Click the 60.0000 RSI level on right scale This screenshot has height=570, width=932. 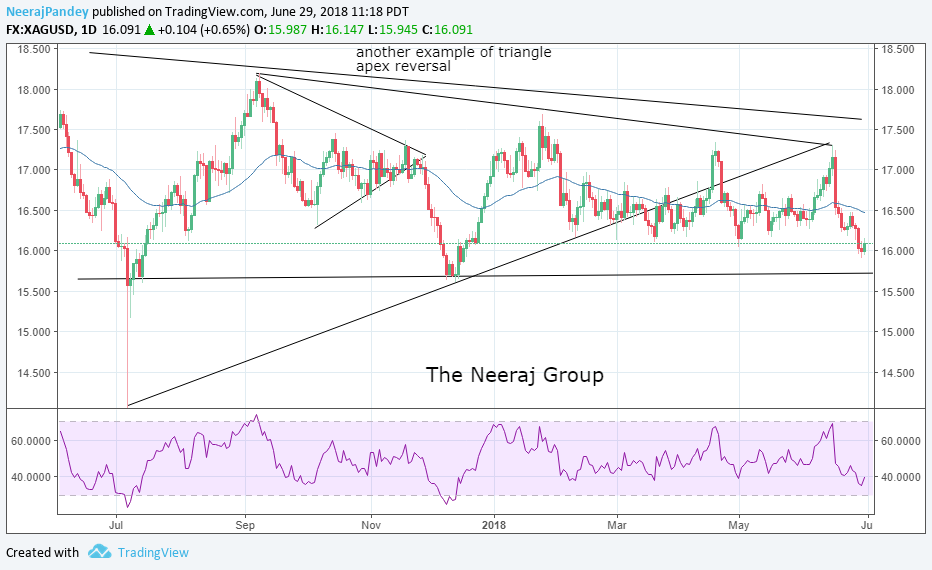pos(900,441)
